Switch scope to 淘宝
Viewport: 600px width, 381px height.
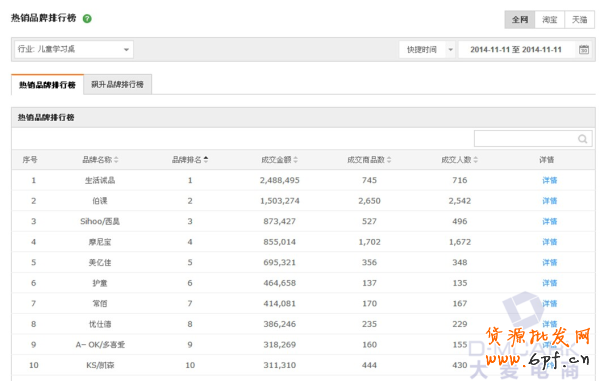pyautogui.click(x=549, y=20)
